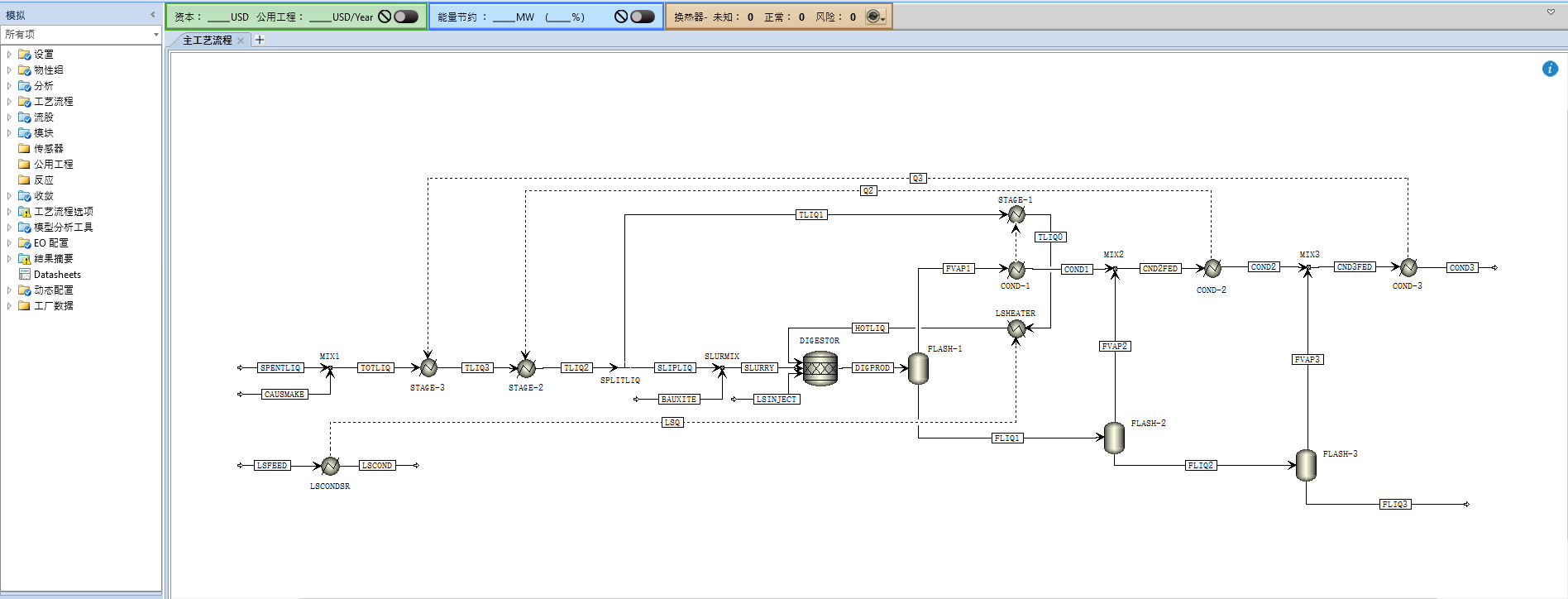Select the FLASH-3 vessel icon
Image resolution: width=1568 pixels, height=599 pixels.
1306,465
